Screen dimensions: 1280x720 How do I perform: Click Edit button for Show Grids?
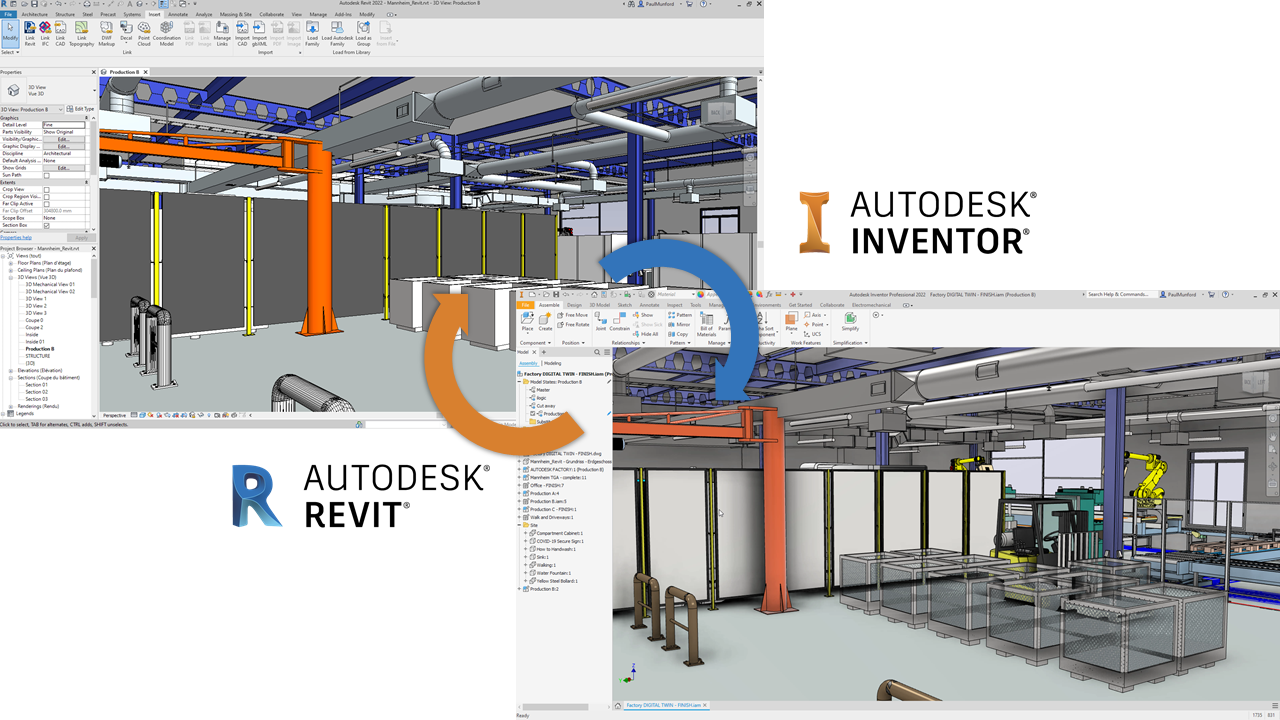[x=63, y=168]
